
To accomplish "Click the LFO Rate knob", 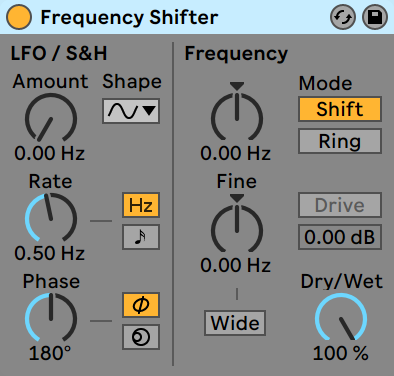I will coord(51,218).
